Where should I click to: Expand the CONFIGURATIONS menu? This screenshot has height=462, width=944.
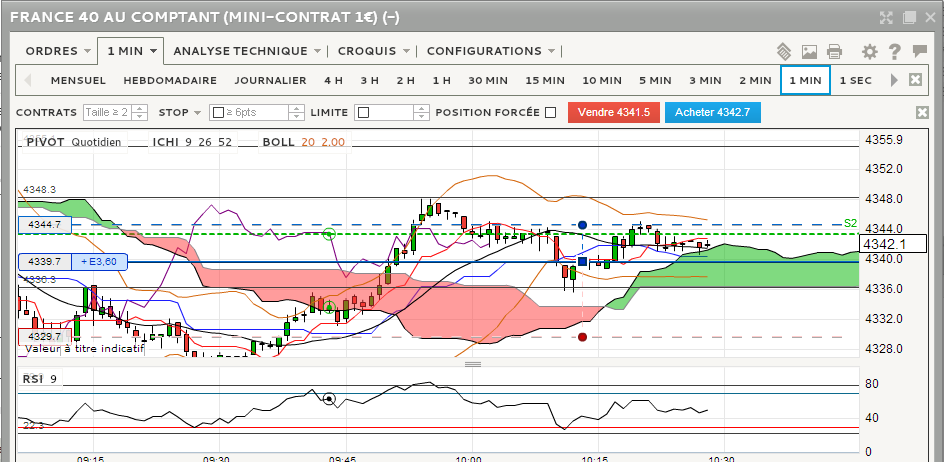(x=491, y=51)
